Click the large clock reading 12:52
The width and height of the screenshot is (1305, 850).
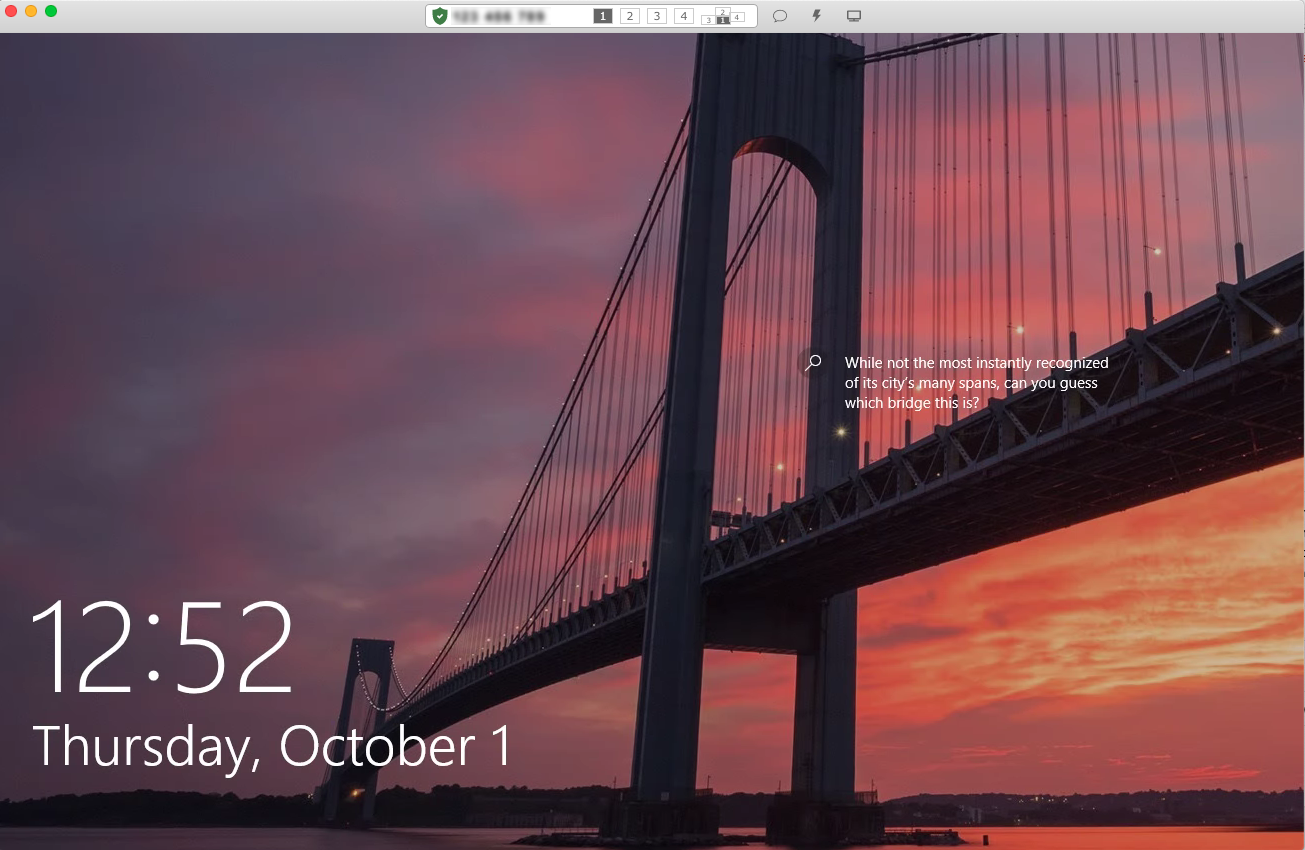point(163,650)
